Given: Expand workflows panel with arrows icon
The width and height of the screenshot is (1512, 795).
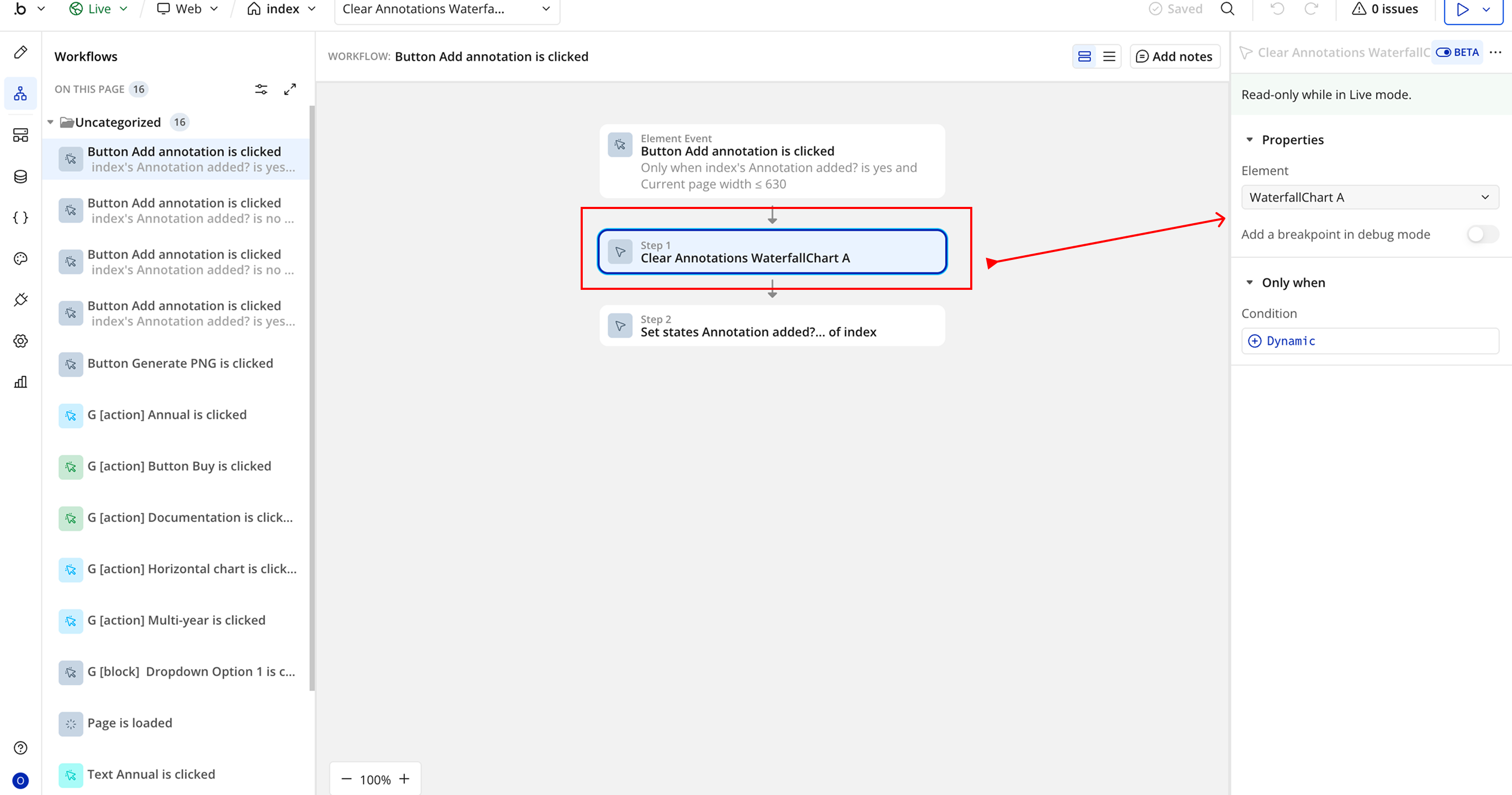Looking at the screenshot, I should [x=290, y=89].
